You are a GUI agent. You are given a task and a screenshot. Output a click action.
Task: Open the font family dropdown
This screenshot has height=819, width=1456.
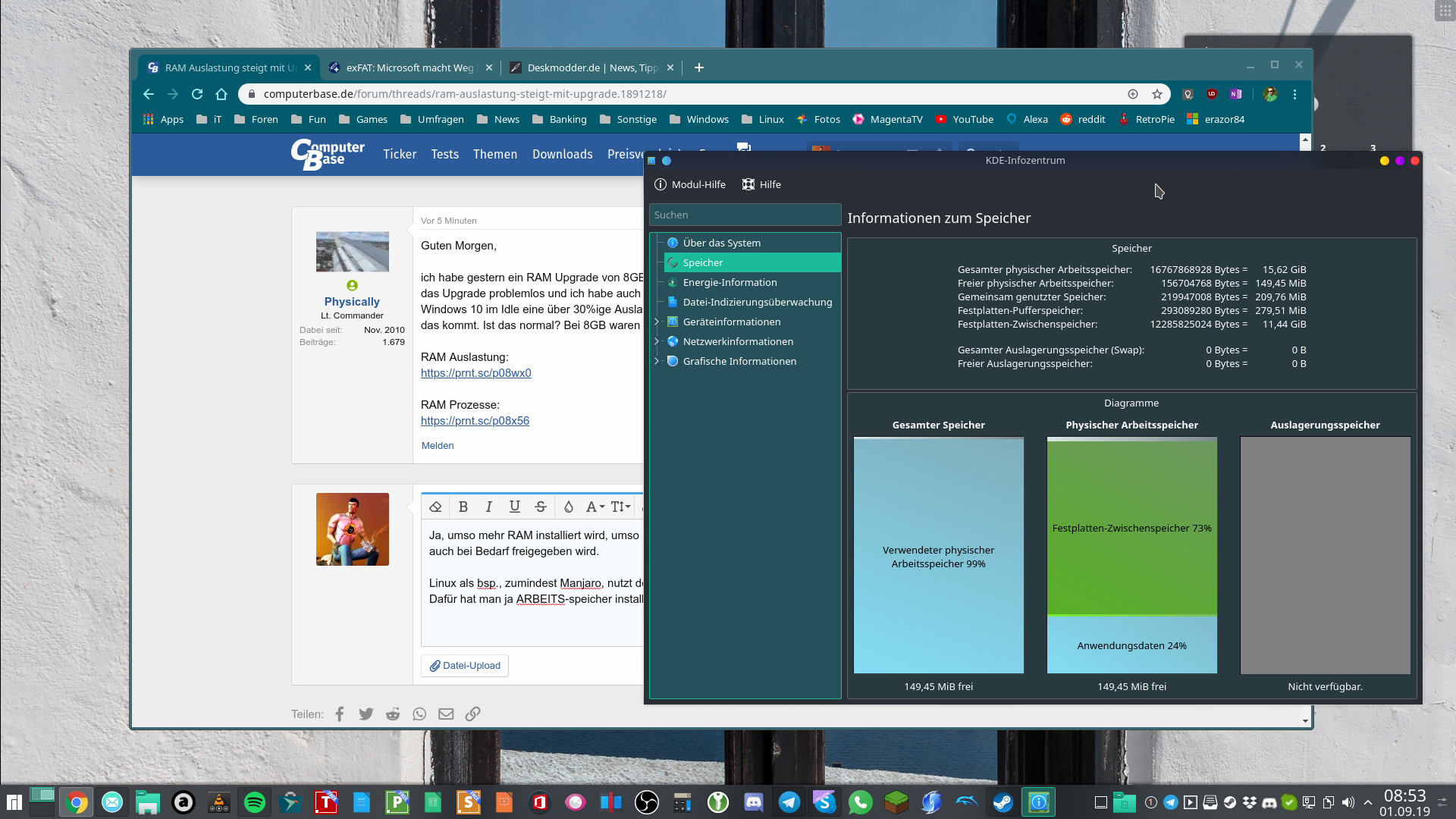[595, 507]
